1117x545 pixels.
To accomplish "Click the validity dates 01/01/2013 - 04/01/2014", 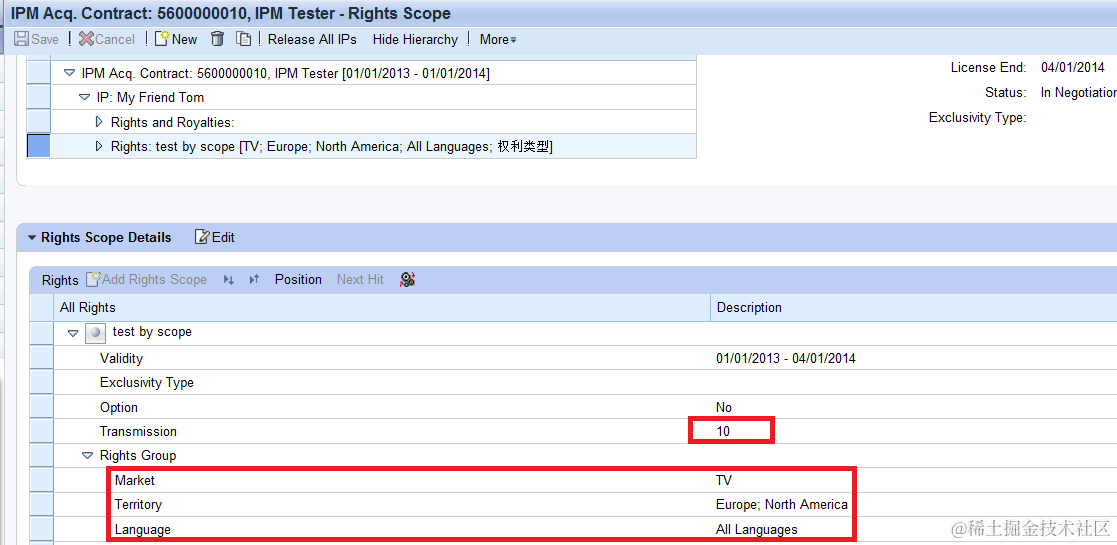I will [x=786, y=358].
